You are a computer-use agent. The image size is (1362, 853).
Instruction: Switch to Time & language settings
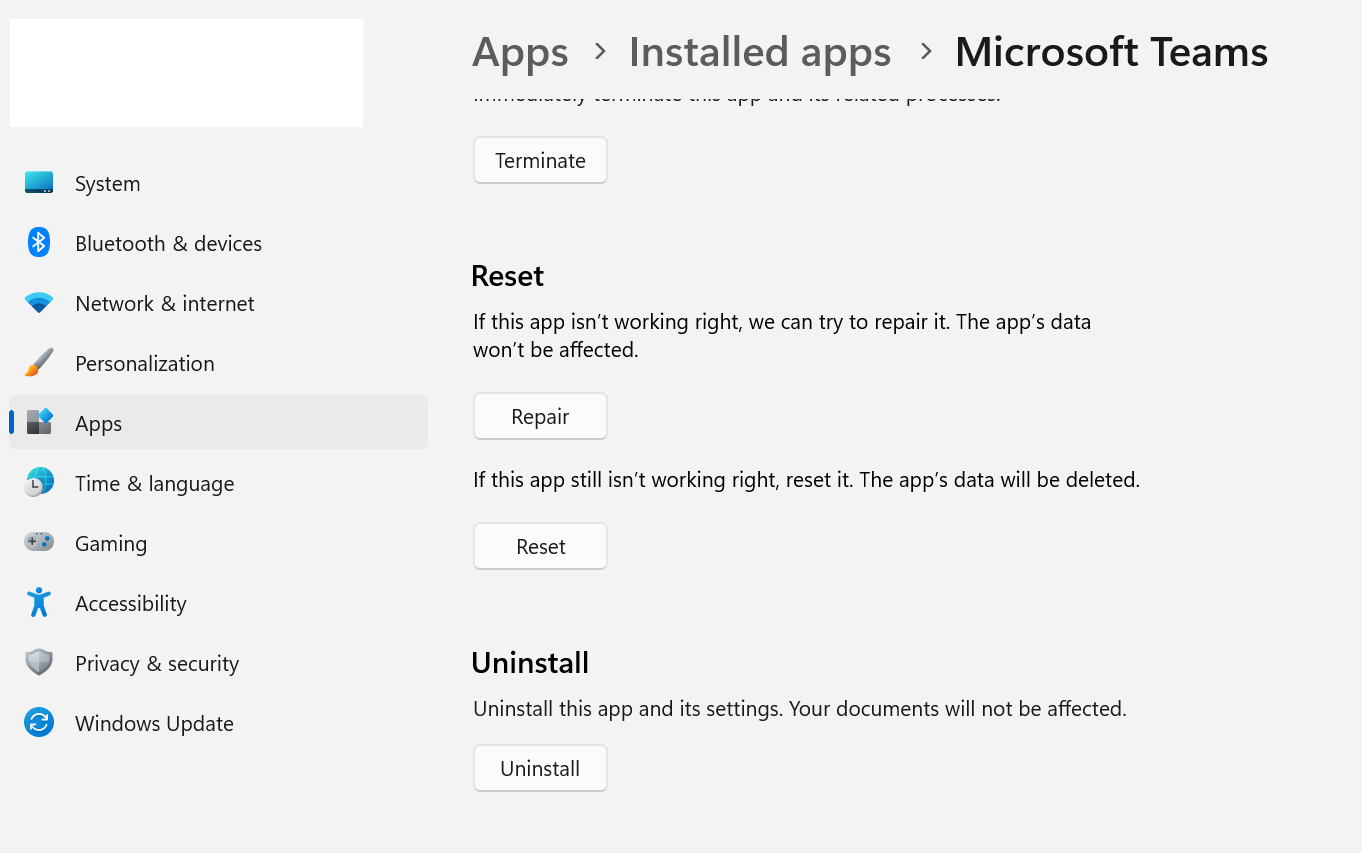click(218, 483)
